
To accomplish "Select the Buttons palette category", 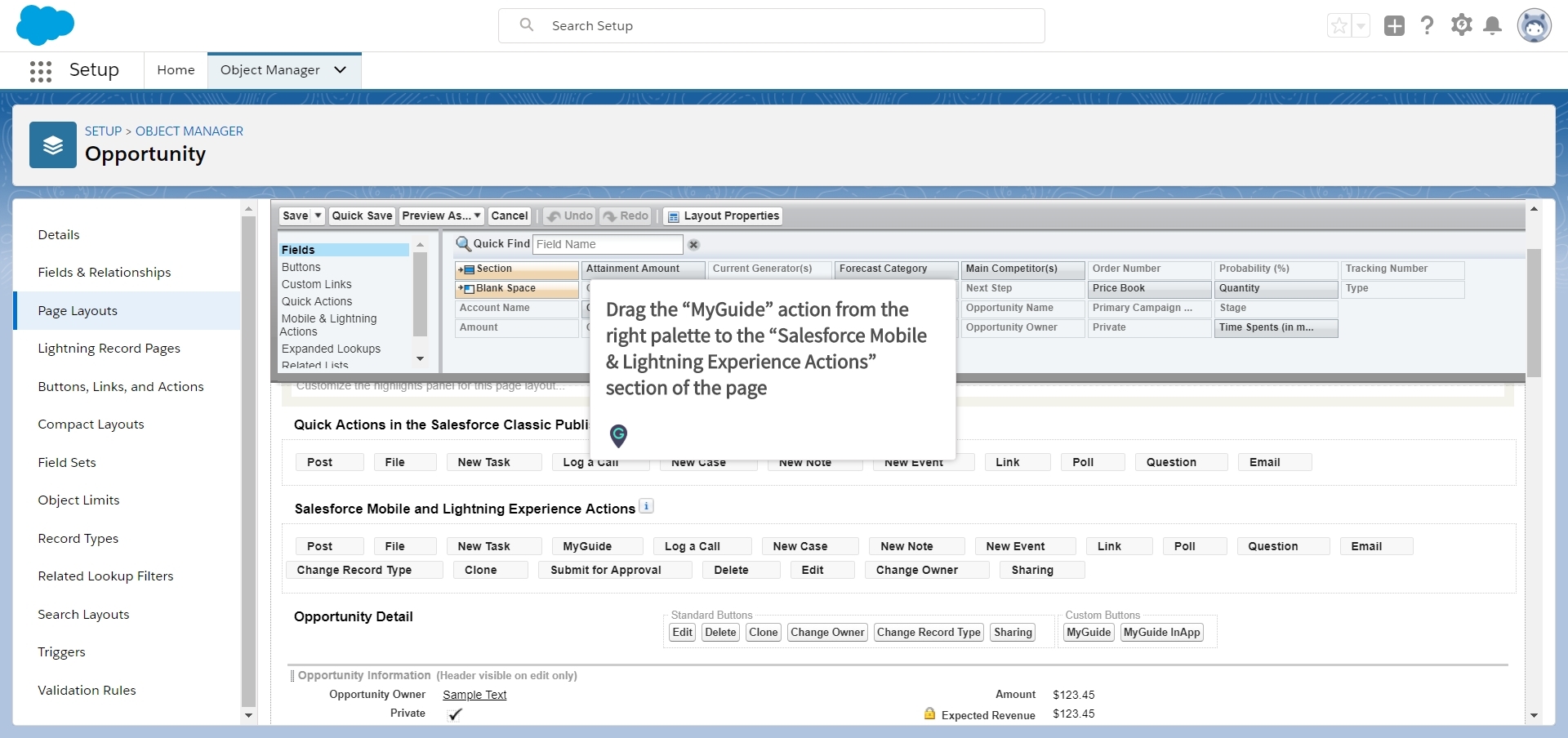I will coord(301,267).
